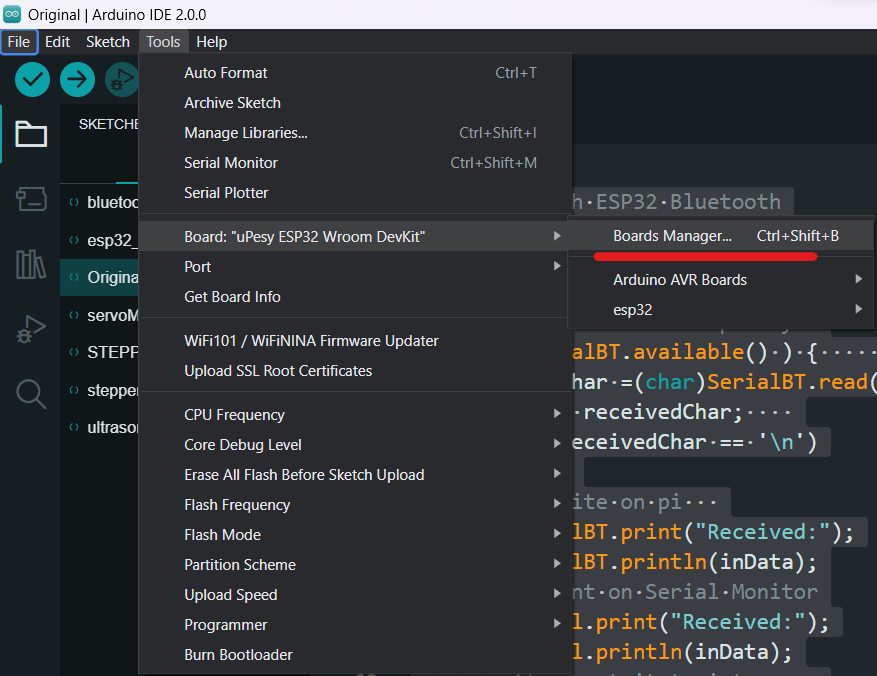Open Manage Libraries... entry
Screen dimensions: 877x676
355,133
